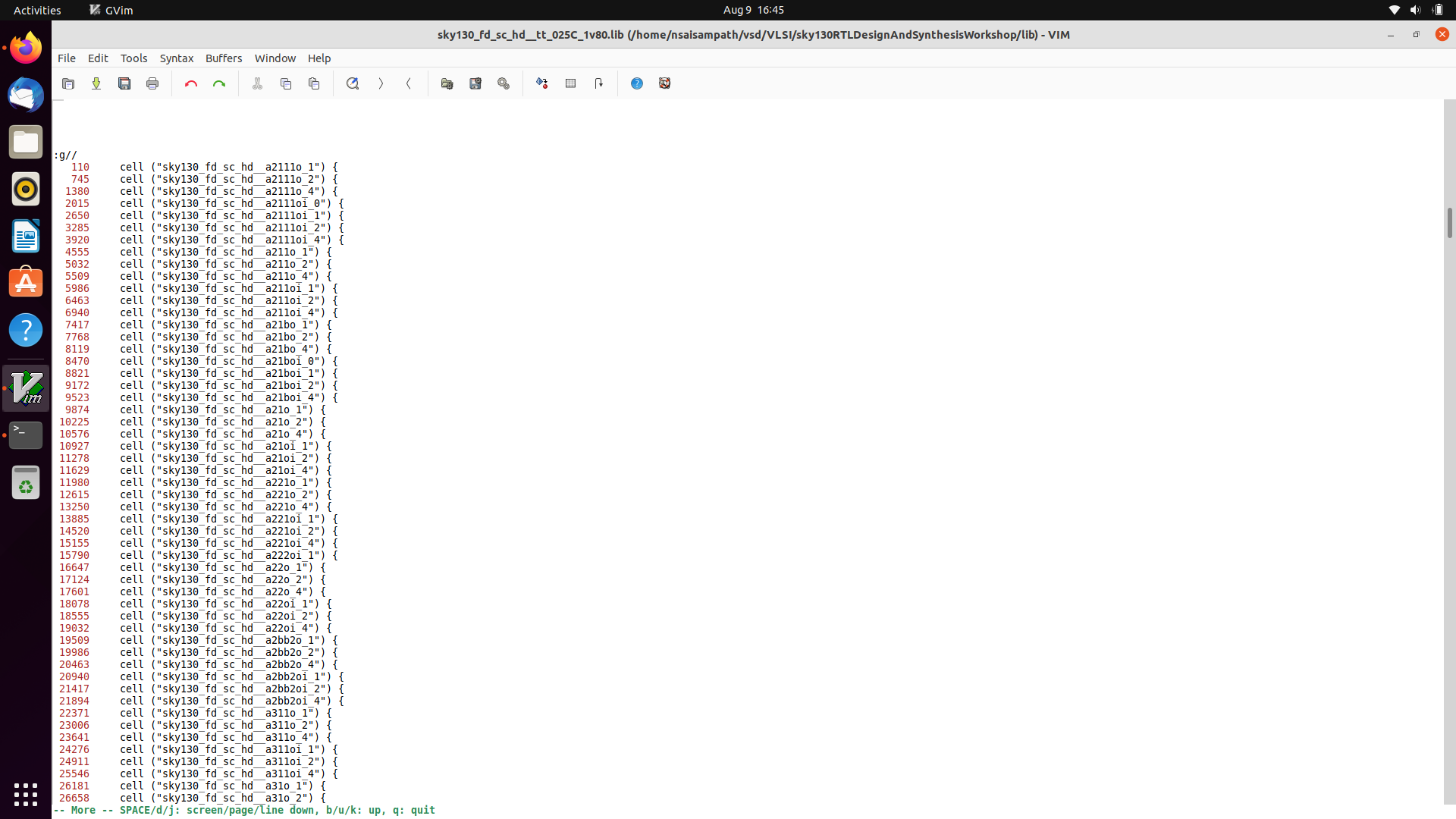This screenshot has height=819, width=1456.
Task: Open the Tools menu
Action: (133, 58)
